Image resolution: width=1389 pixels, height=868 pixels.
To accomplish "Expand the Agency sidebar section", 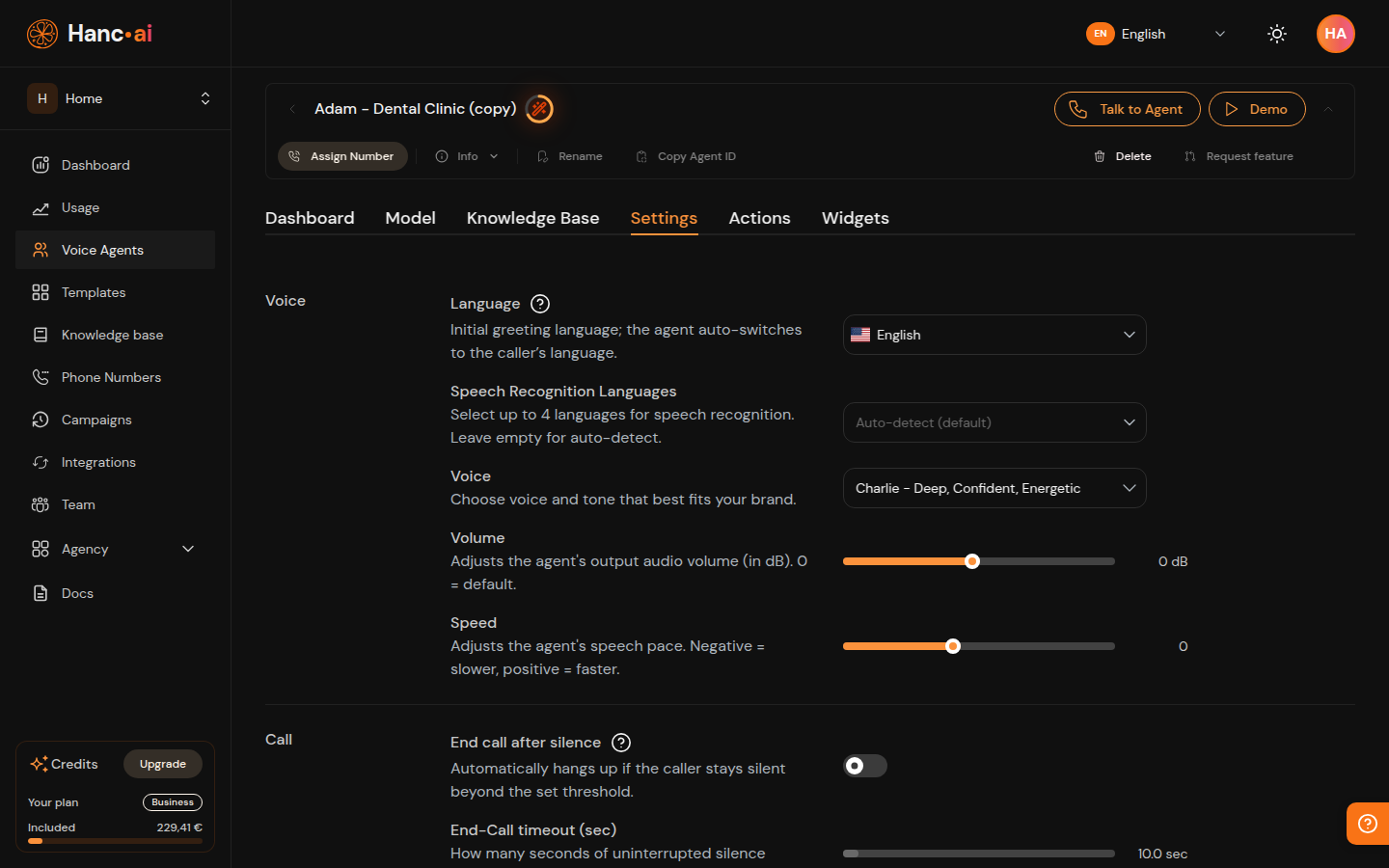I will point(188,549).
